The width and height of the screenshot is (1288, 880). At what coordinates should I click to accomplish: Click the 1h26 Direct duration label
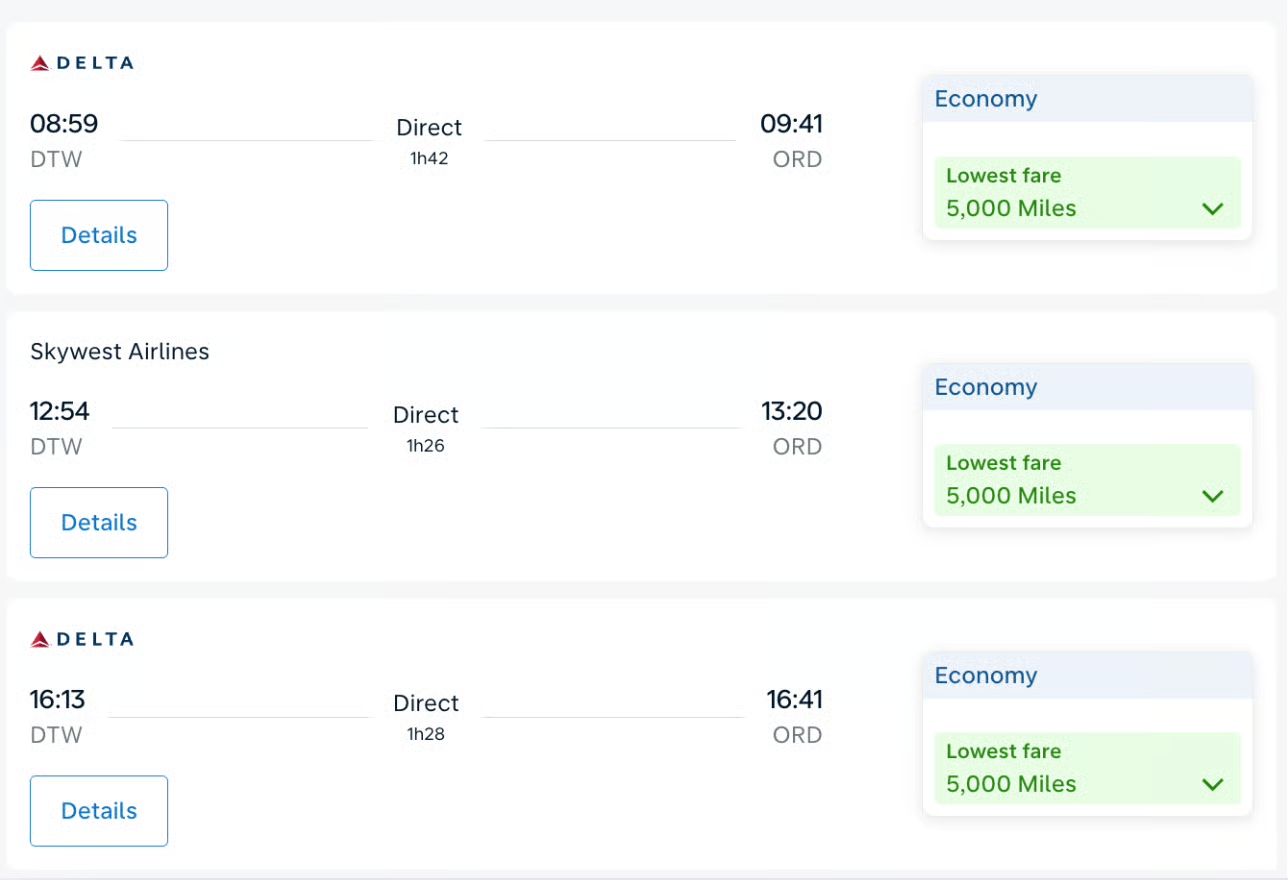426,446
